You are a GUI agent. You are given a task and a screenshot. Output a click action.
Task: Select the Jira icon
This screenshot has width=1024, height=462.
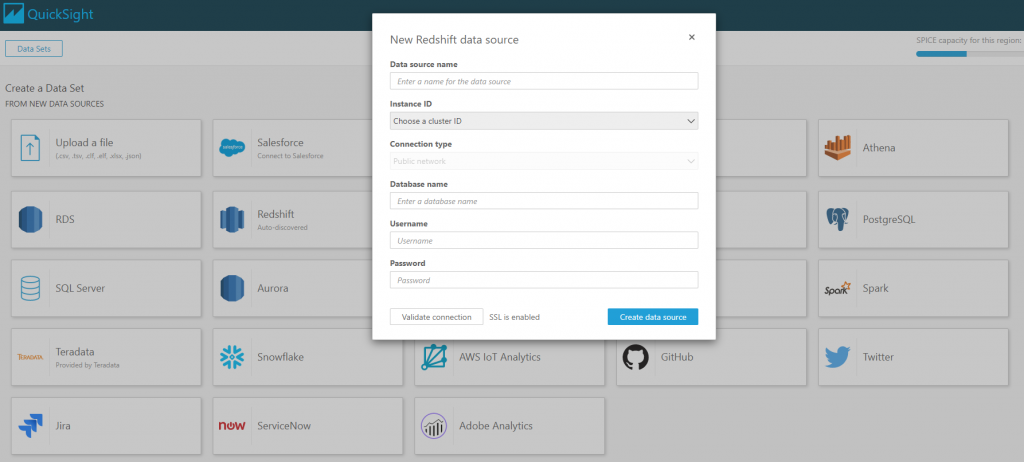click(31, 425)
